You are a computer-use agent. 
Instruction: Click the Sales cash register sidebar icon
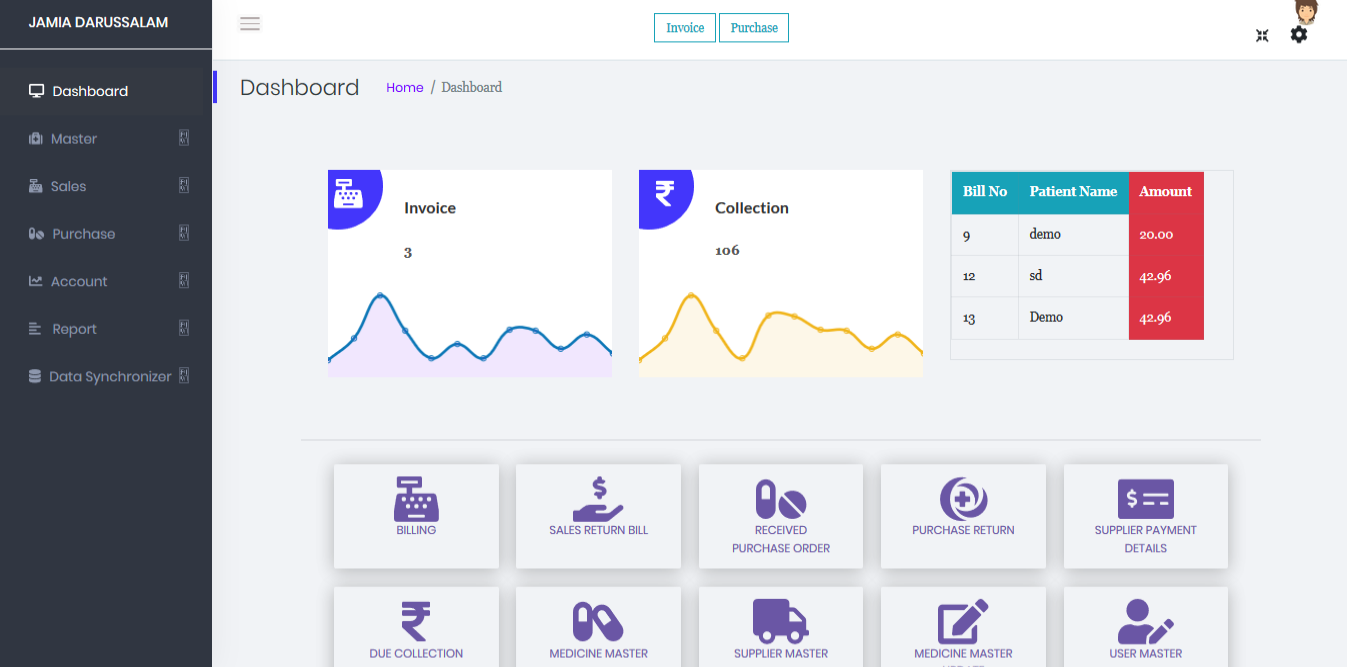tap(36, 186)
